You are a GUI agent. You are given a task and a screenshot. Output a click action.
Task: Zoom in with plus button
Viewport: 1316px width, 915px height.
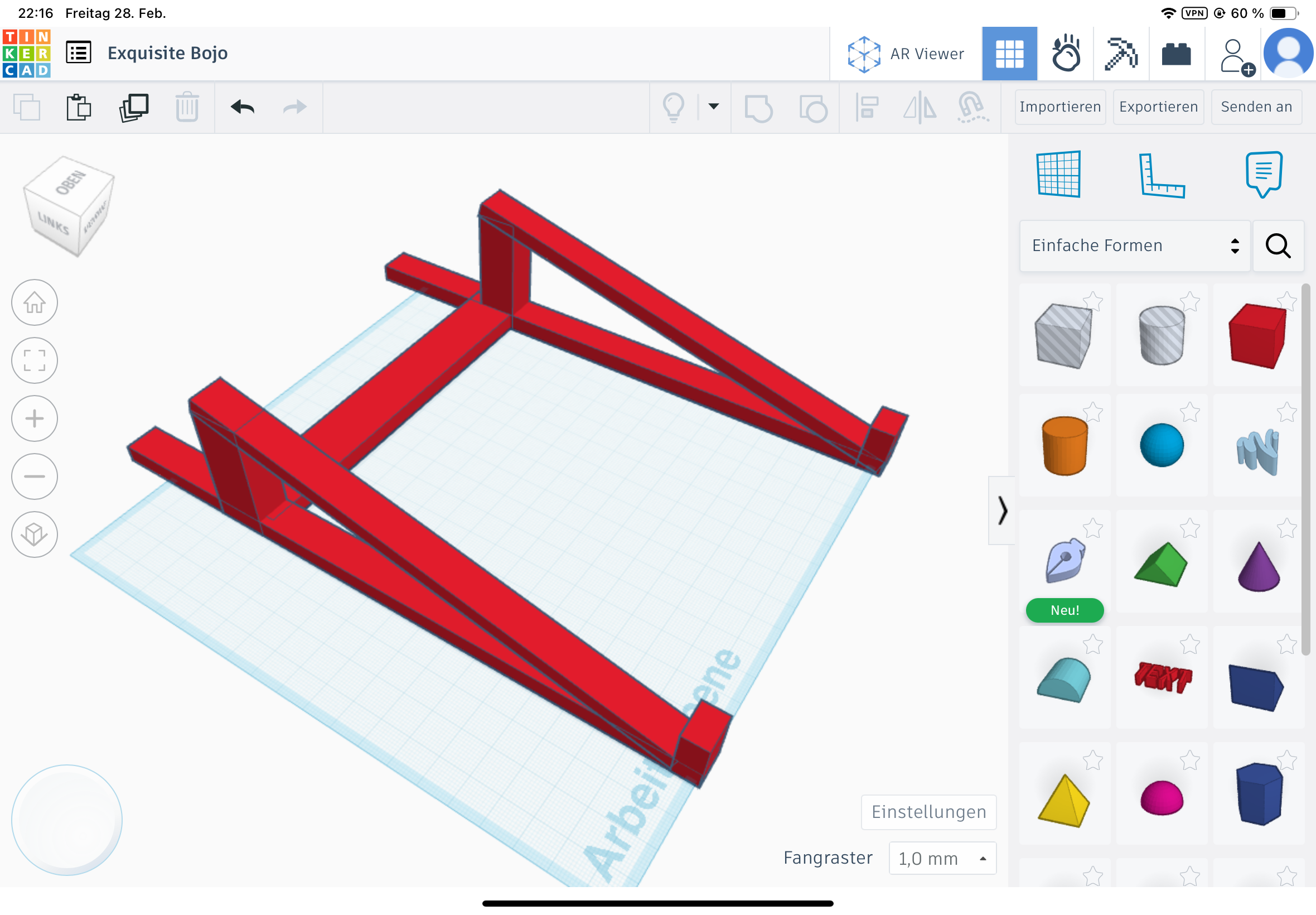[35, 418]
